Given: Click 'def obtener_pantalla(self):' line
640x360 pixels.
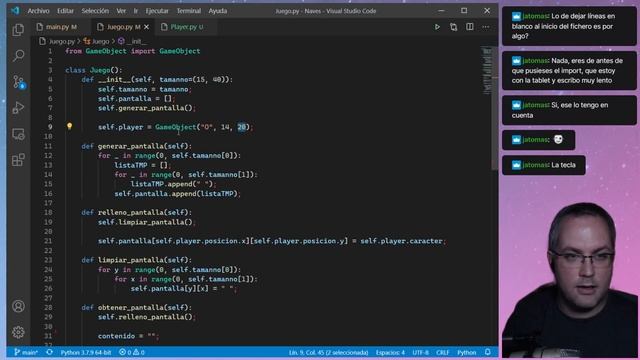Looking at the screenshot, I should point(136,307).
